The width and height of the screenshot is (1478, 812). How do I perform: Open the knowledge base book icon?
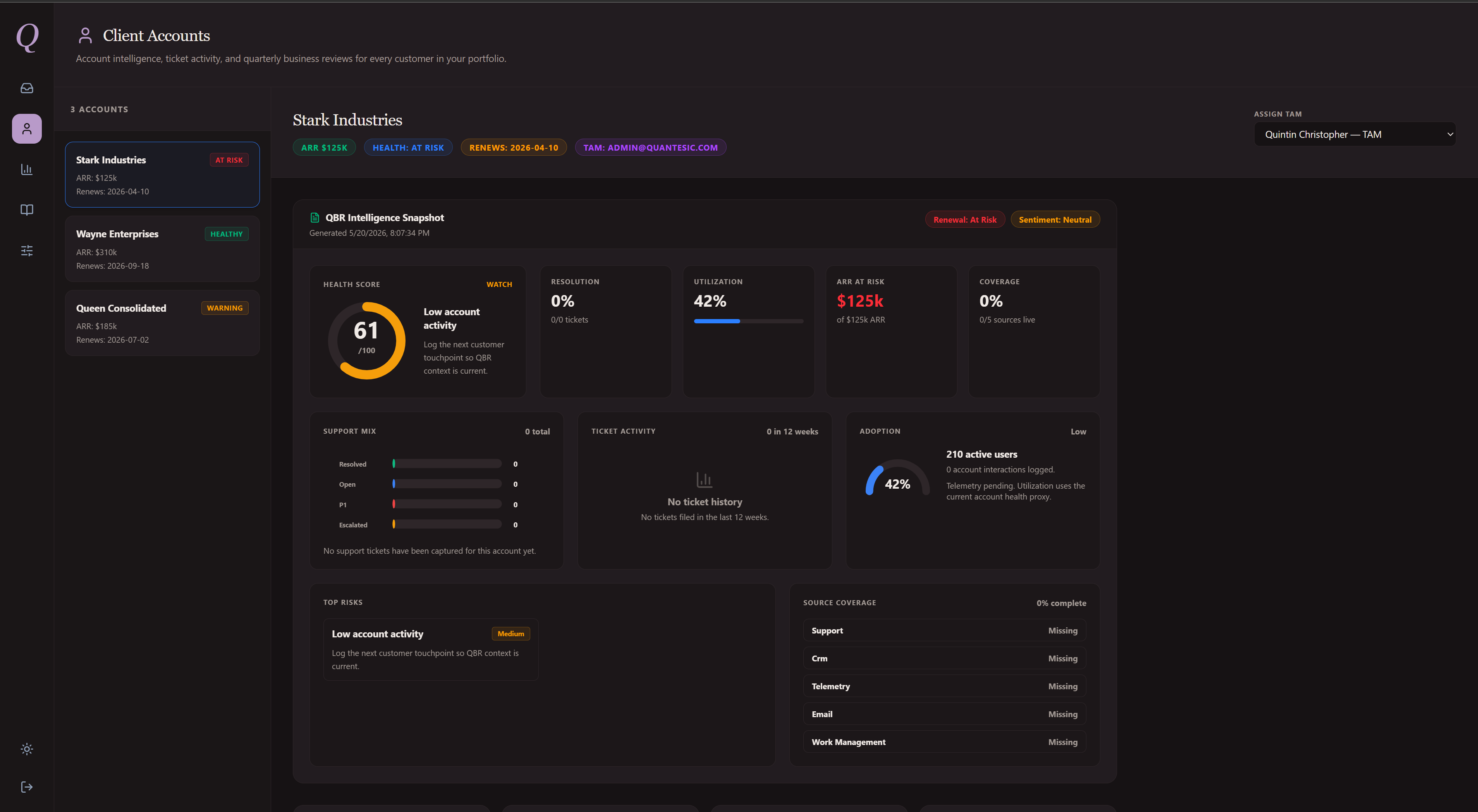pos(27,210)
